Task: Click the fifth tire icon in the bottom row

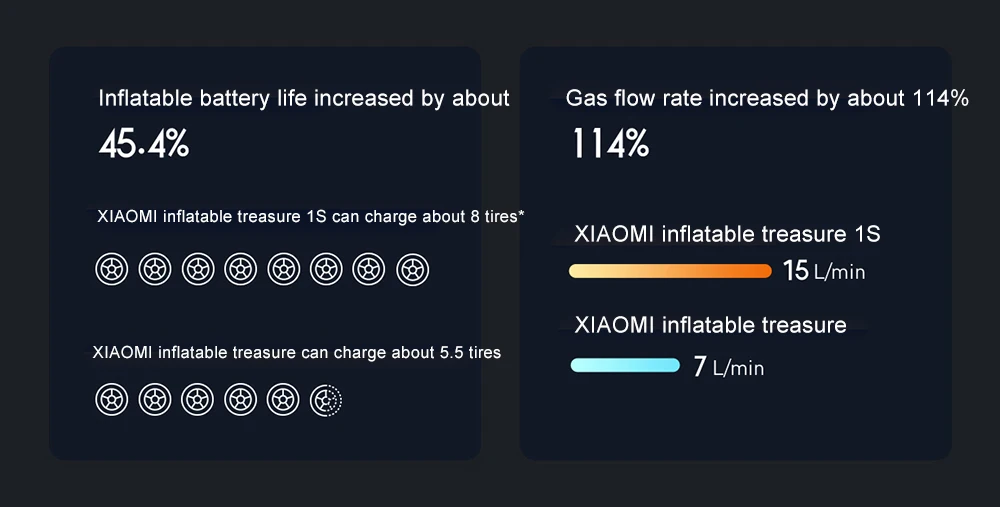Action: [283, 400]
